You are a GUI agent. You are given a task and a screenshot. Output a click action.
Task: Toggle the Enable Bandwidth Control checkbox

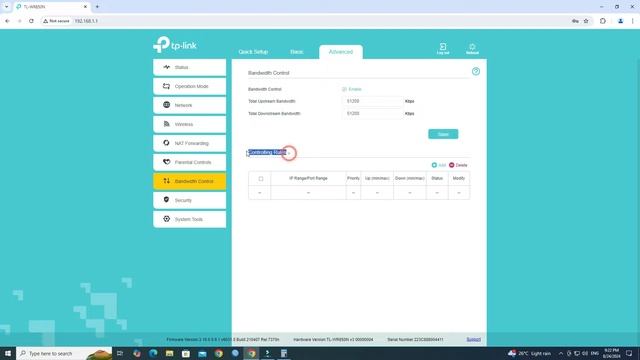[344, 89]
